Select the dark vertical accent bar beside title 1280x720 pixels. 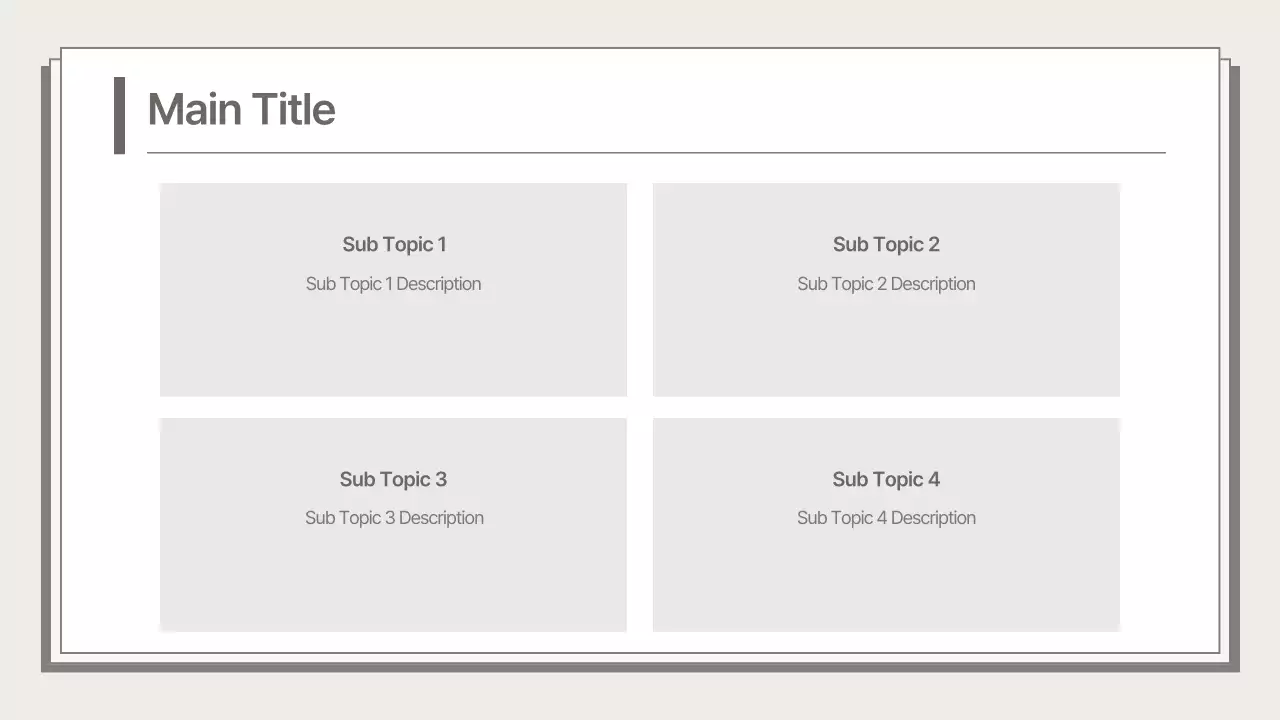(x=119, y=115)
